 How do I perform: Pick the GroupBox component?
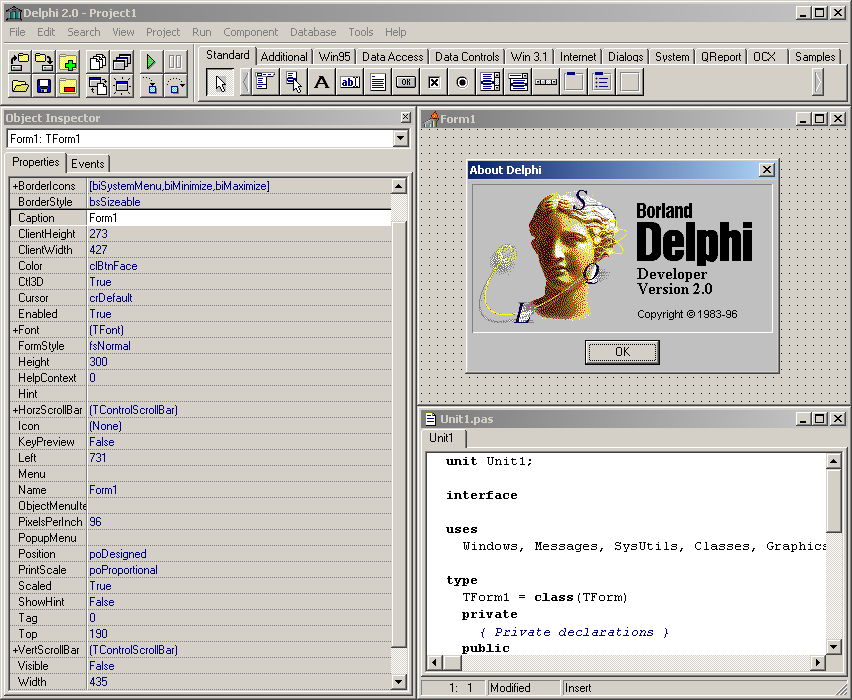pyautogui.click(x=574, y=82)
